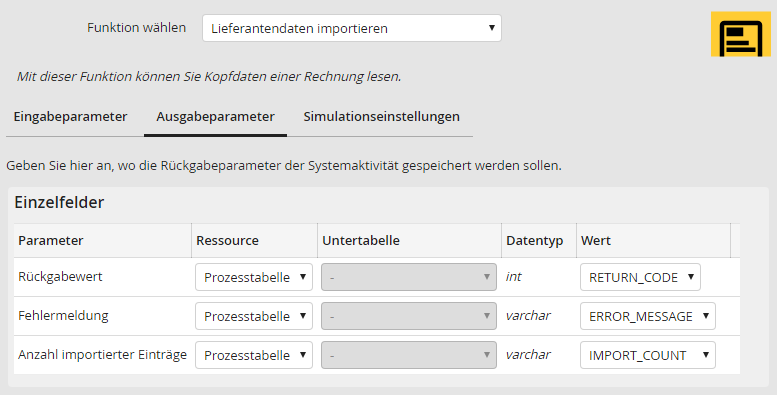Click Untertabelle dropdown in Anzahl importierter Einträge row
Image resolution: width=777 pixels, height=395 pixels.
point(409,355)
